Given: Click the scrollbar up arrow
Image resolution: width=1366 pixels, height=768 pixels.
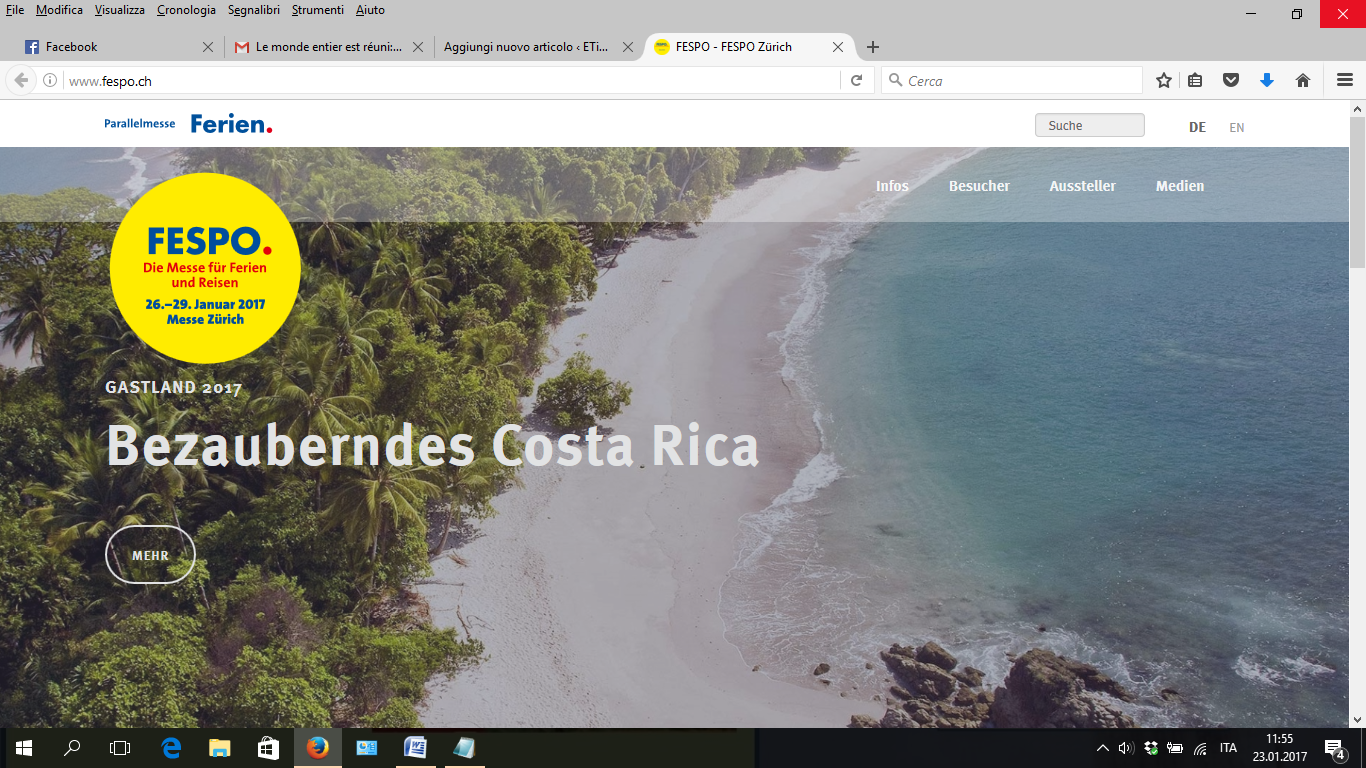Looking at the screenshot, I should tap(1357, 108).
